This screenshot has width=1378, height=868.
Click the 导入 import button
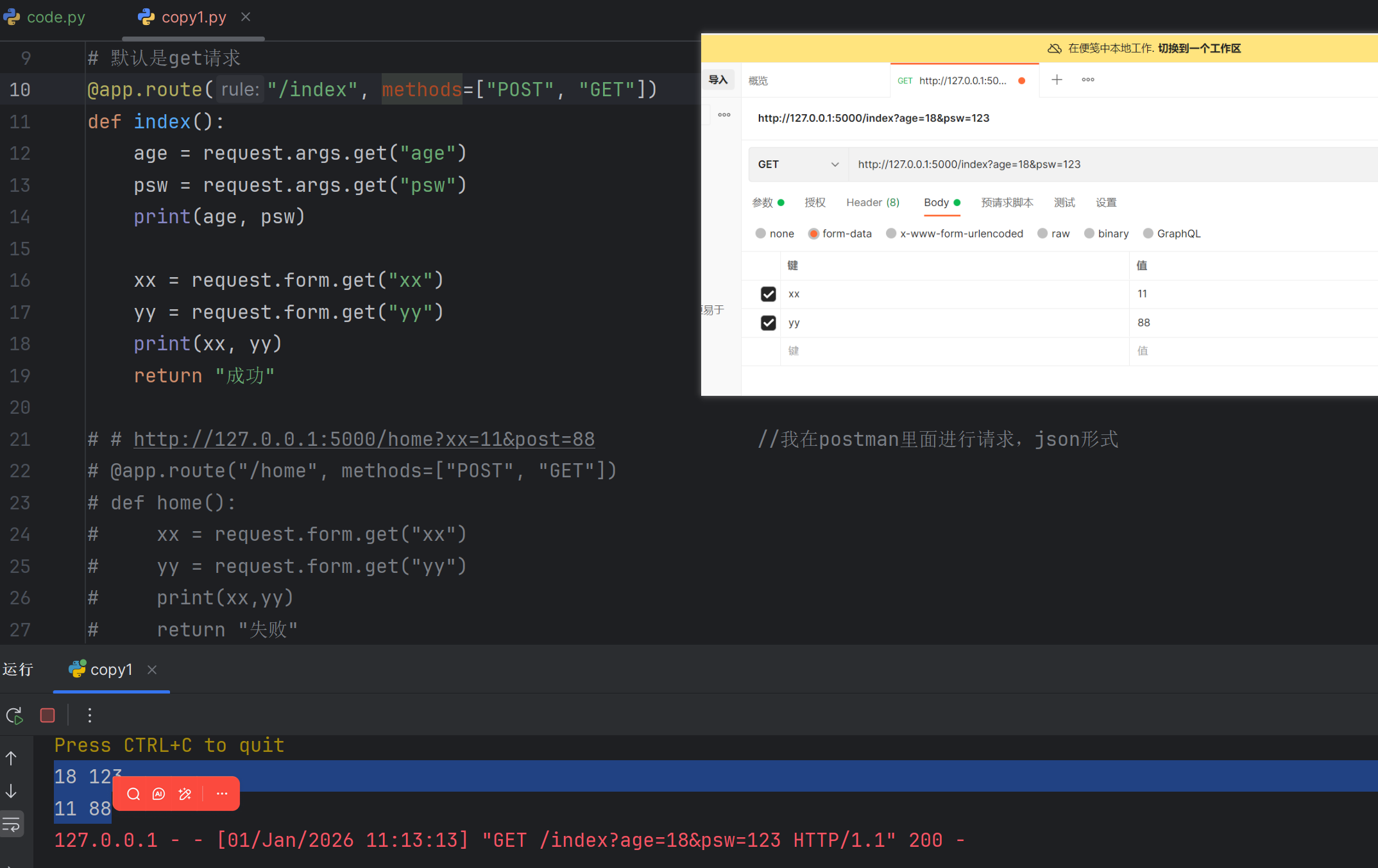coord(718,80)
